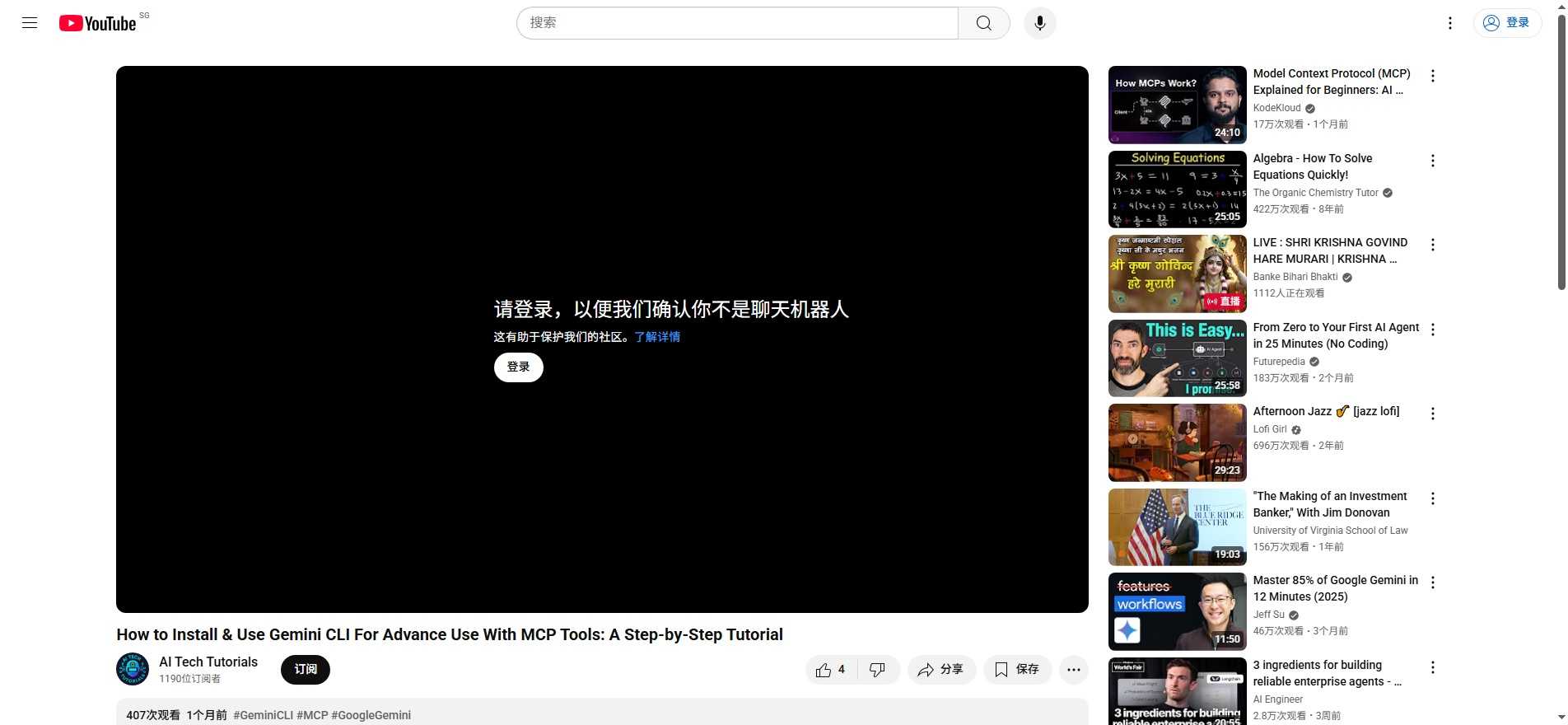Image resolution: width=1568 pixels, height=725 pixels.
Task: Open options menu for Model Context Protocol video
Action: [x=1433, y=76]
